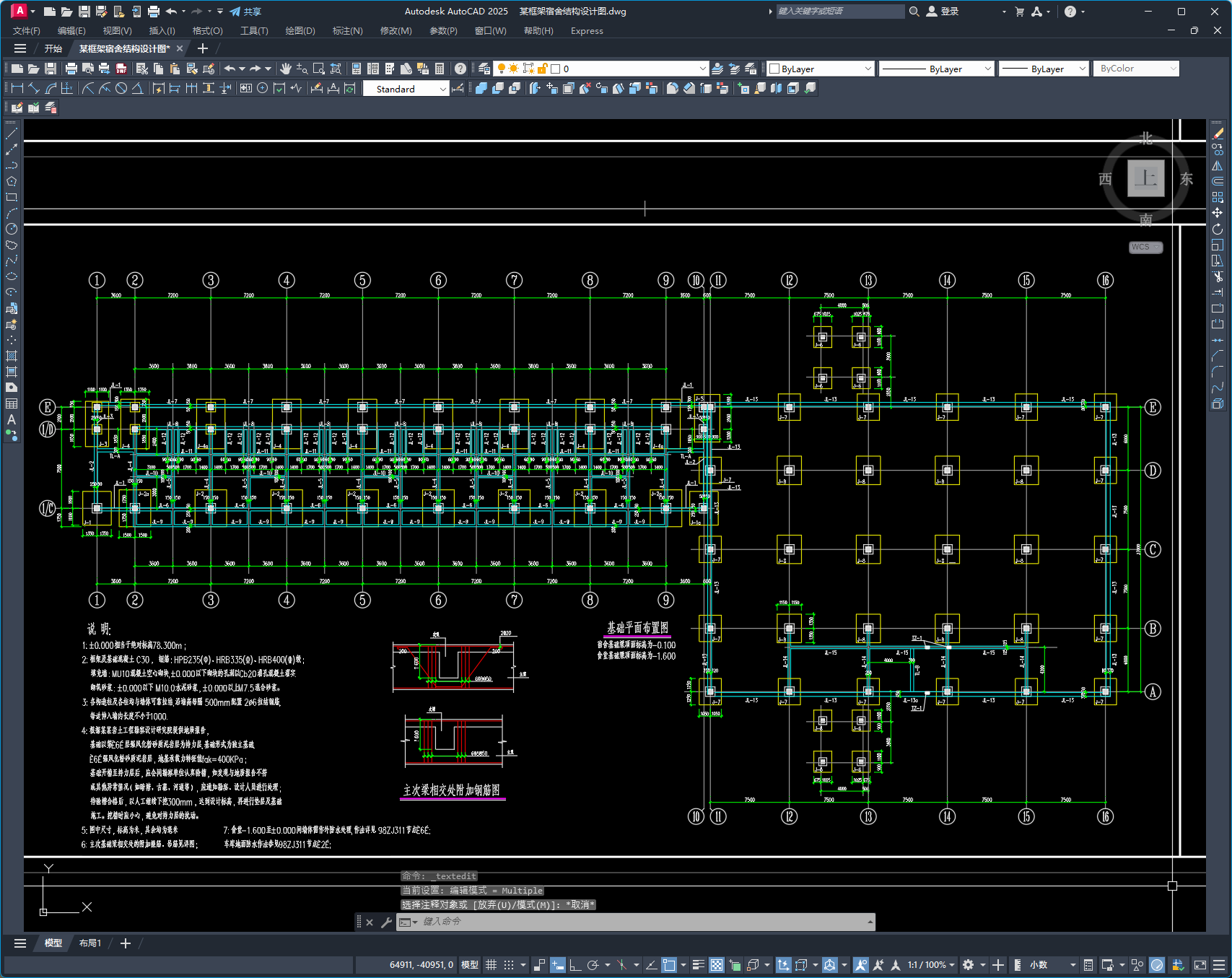Select the Text tool in left toolbar
Viewport: 1232px width, 978px height.
coord(12,419)
